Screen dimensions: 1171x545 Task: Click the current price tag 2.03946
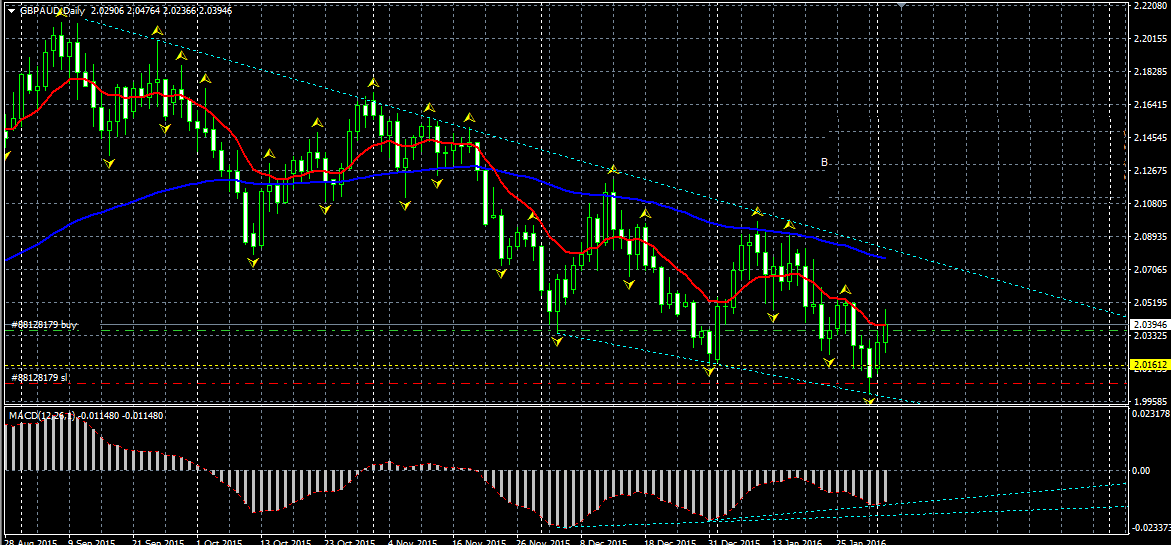pyautogui.click(x=1149, y=325)
